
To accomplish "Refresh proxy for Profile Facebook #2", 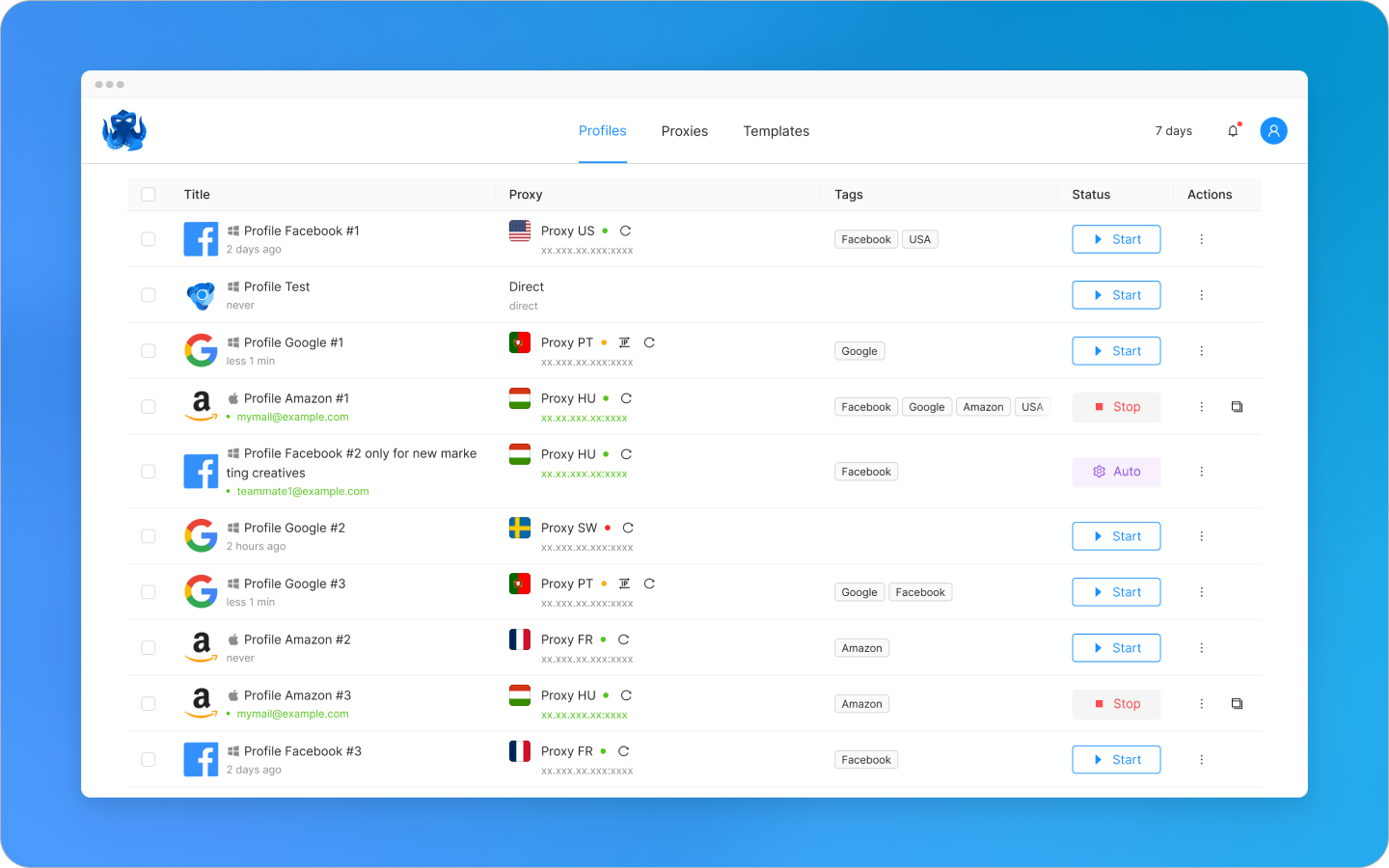I will 626,455.
